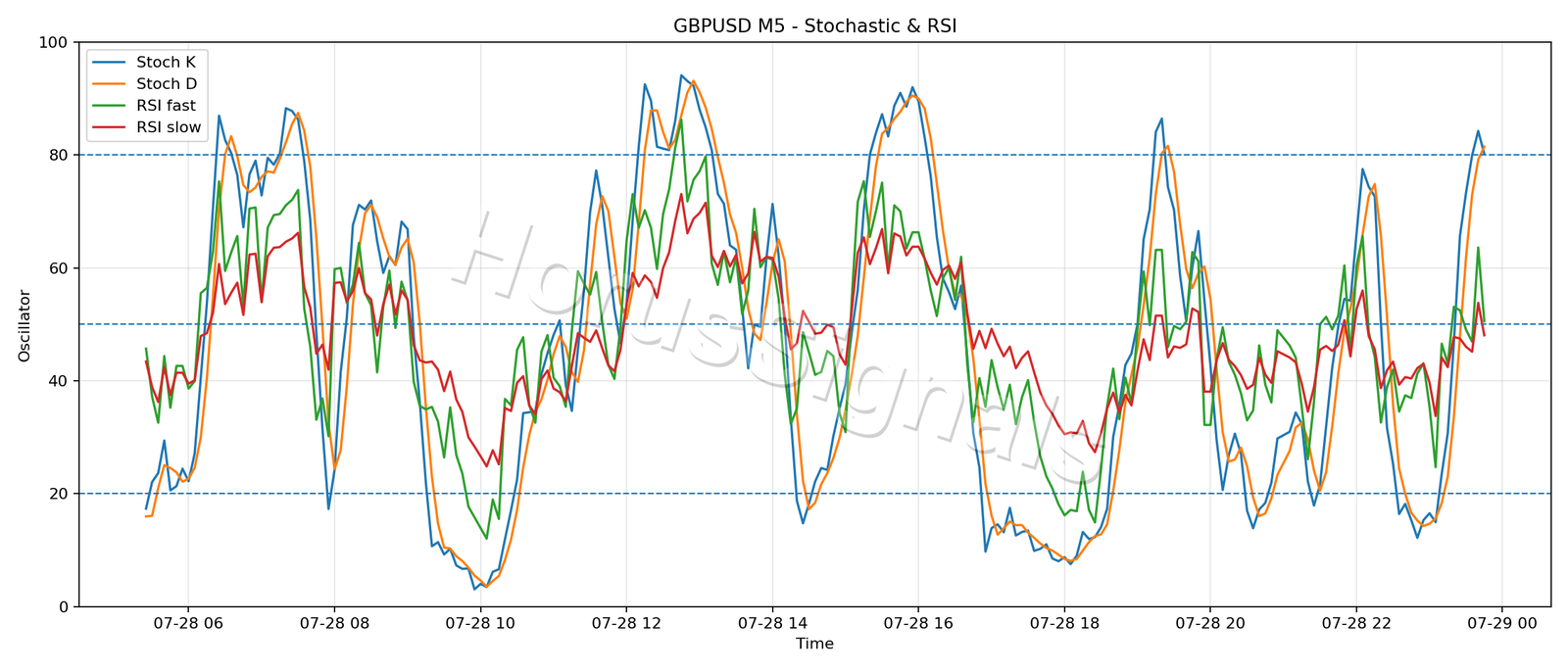Click the chart title GBPUSD M5 - Stochastic & RSI
1568x672 pixels.
[x=814, y=26]
